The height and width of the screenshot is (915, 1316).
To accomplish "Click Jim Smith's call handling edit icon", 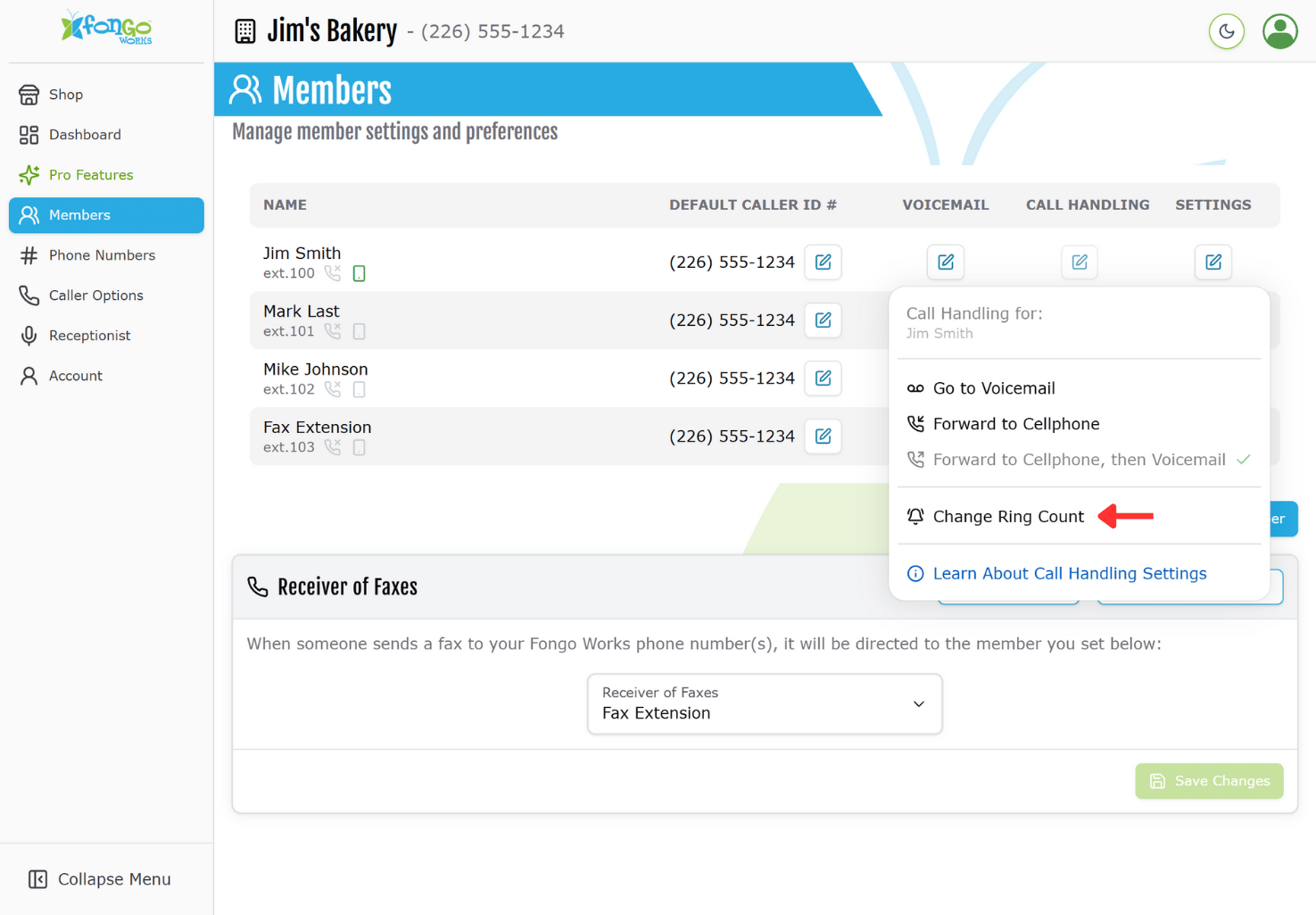I will pos(1079,262).
